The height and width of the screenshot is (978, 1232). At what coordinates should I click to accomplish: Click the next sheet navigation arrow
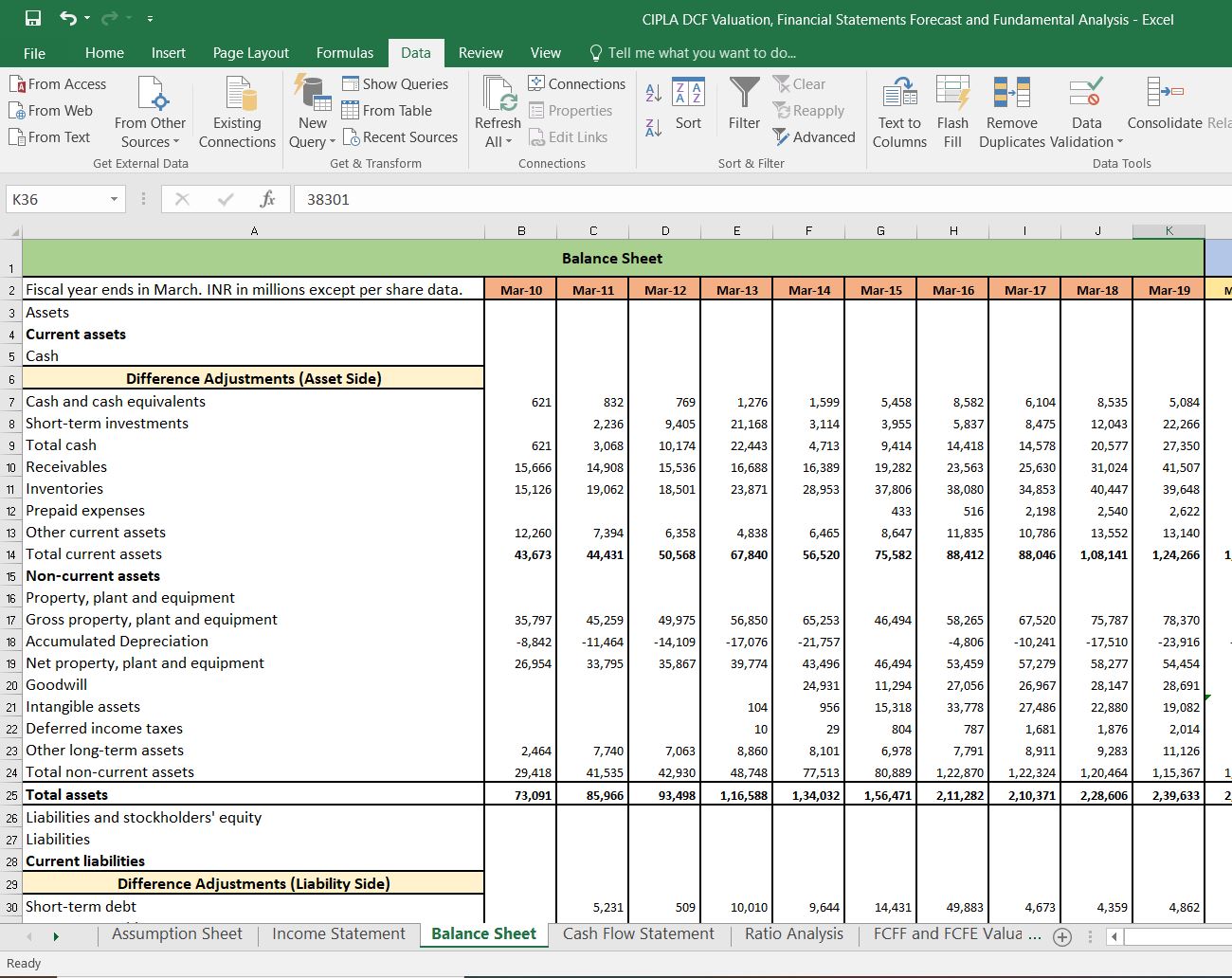[56, 936]
